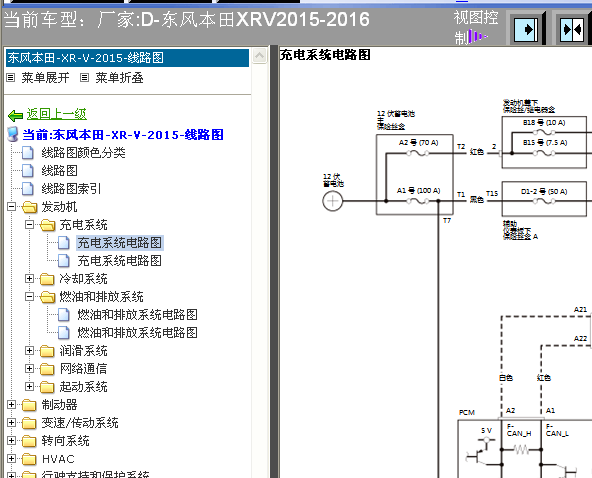Select the 转向系统 folder label
Image resolution: width=592 pixels, height=478 pixels.
click(65, 441)
